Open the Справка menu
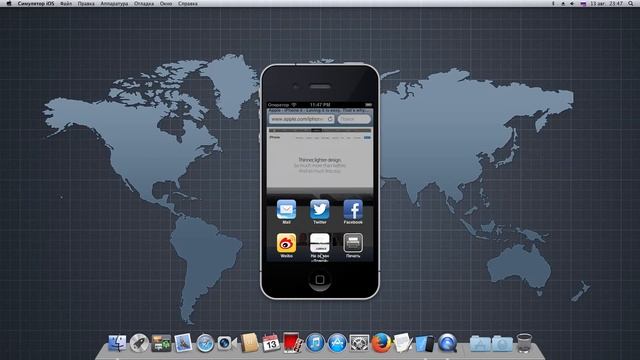640x360 pixels. click(188, 3)
